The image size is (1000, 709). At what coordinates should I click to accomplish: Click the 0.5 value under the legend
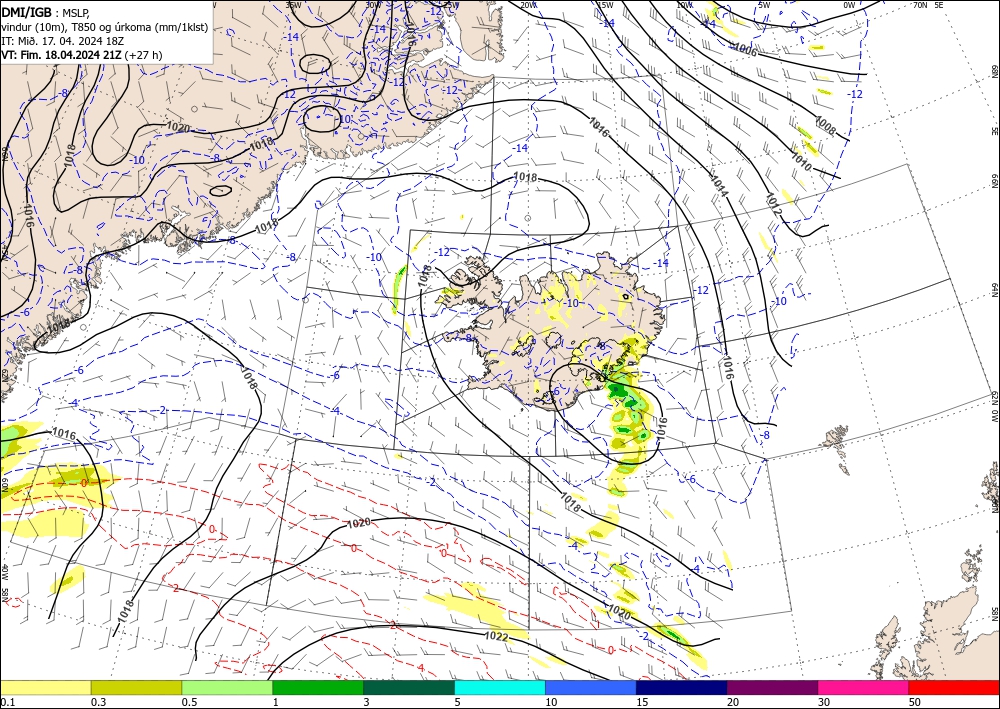pyautogui.click(x=189, y=702)
